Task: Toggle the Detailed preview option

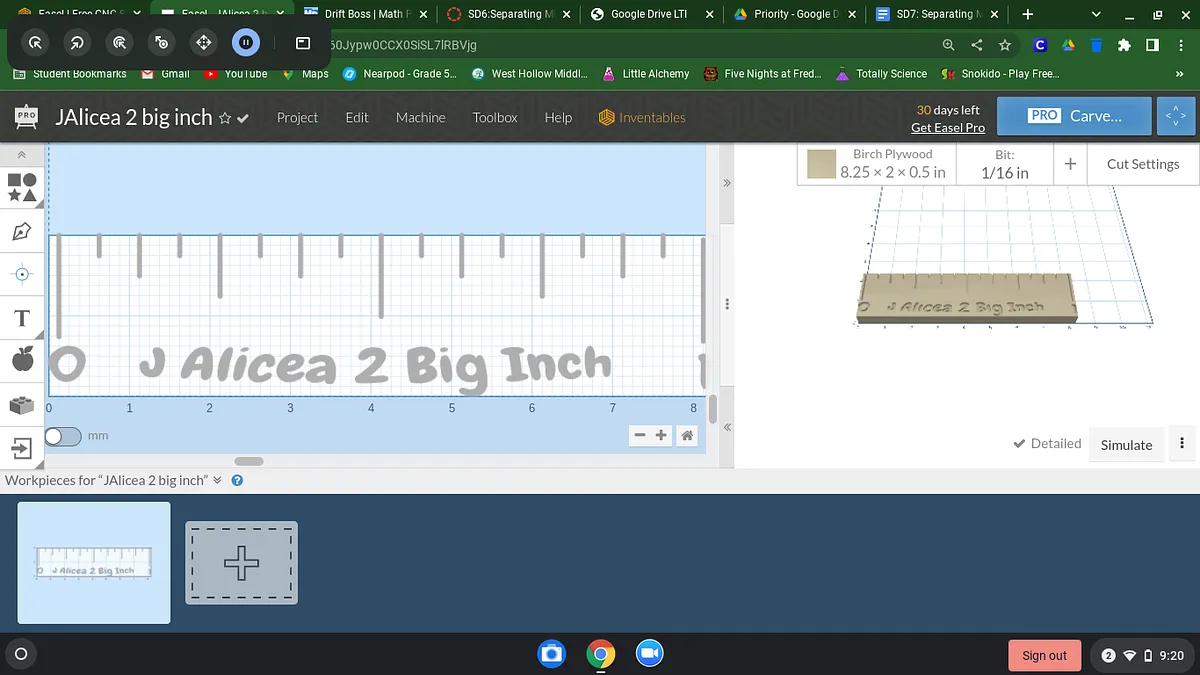Action: coord(1047,444)
